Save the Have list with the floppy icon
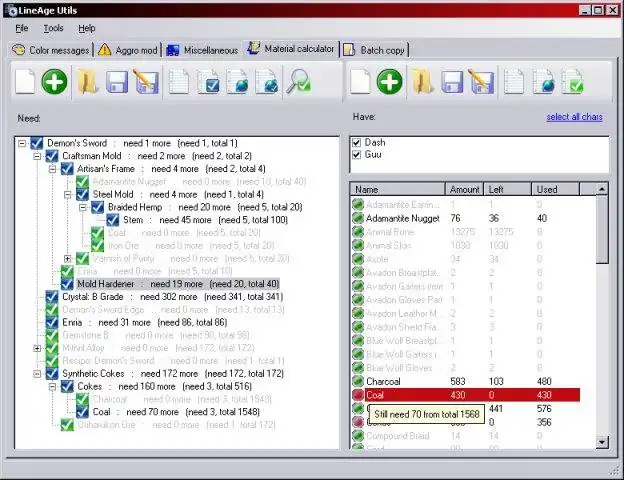Screen dimensions: 624x480 [452, 82]
